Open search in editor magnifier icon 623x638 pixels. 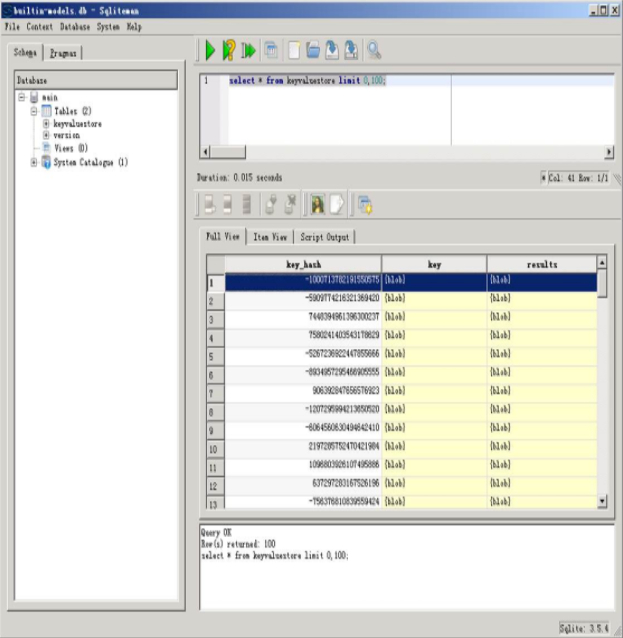pyautogui.click(x=374, y=50)
